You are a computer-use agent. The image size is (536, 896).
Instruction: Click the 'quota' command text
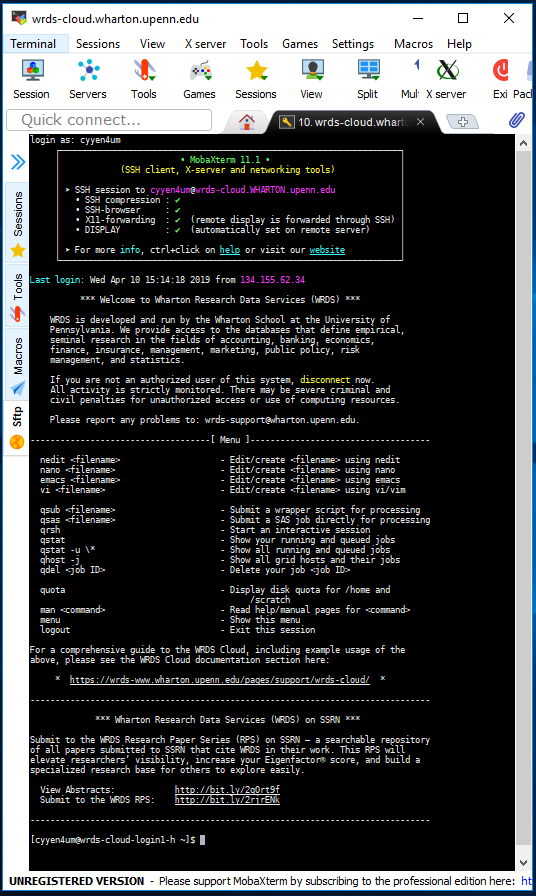click(x=53, y=590)
